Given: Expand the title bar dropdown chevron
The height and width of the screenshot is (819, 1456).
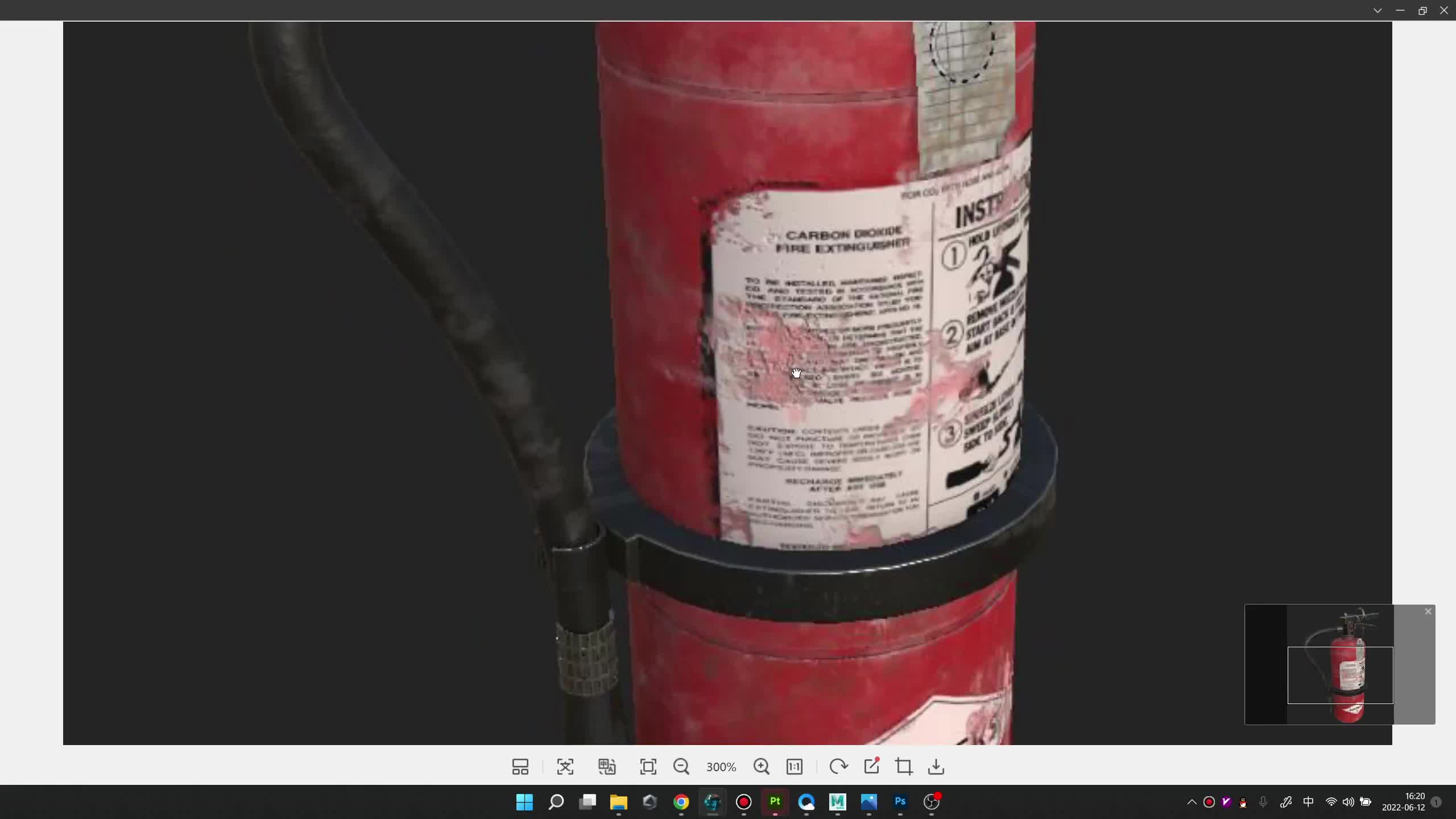Looking at the screenshot, I should [1378, 10].
